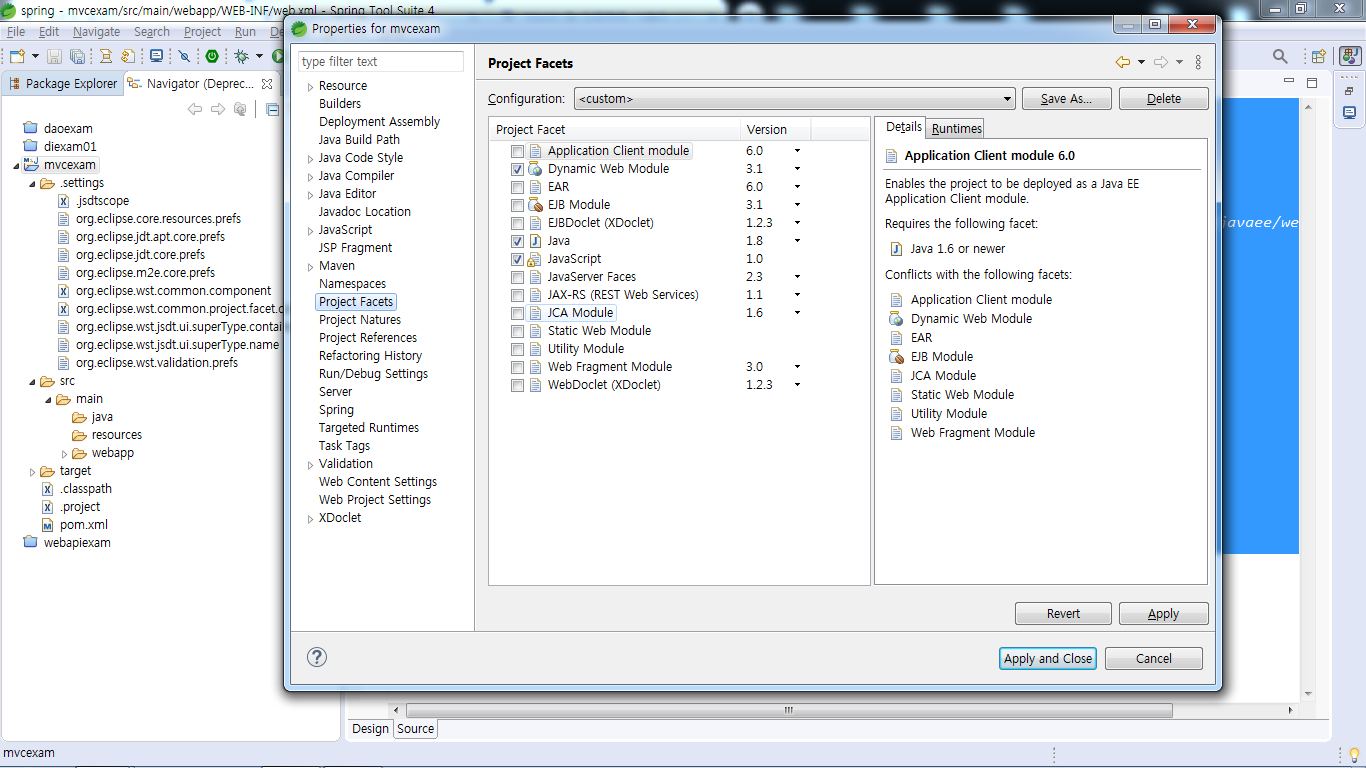Click the maximize editor area icon
This screenshot has width=1366, height=768.
[1314, 83]
